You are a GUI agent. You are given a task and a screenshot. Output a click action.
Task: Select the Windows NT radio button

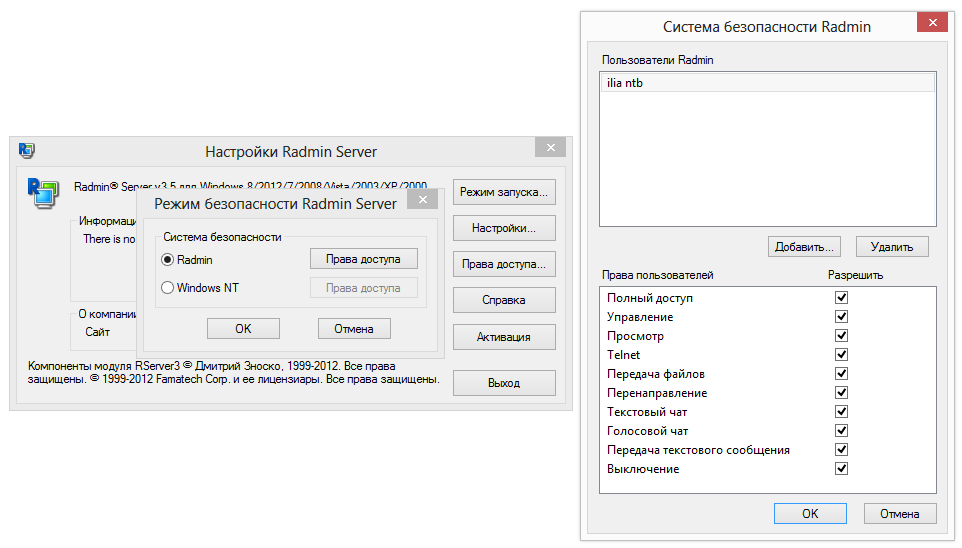click(168, 288)
